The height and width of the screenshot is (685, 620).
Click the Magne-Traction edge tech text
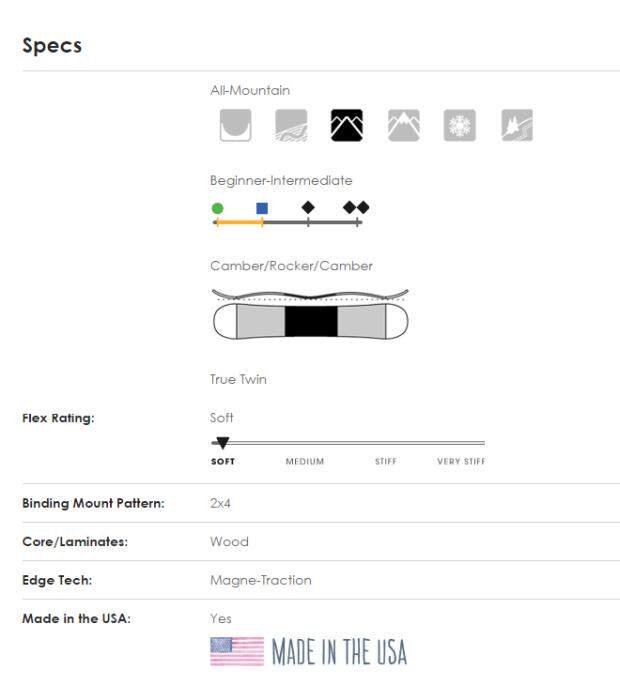pyautogui.click(x=260, y=580)
